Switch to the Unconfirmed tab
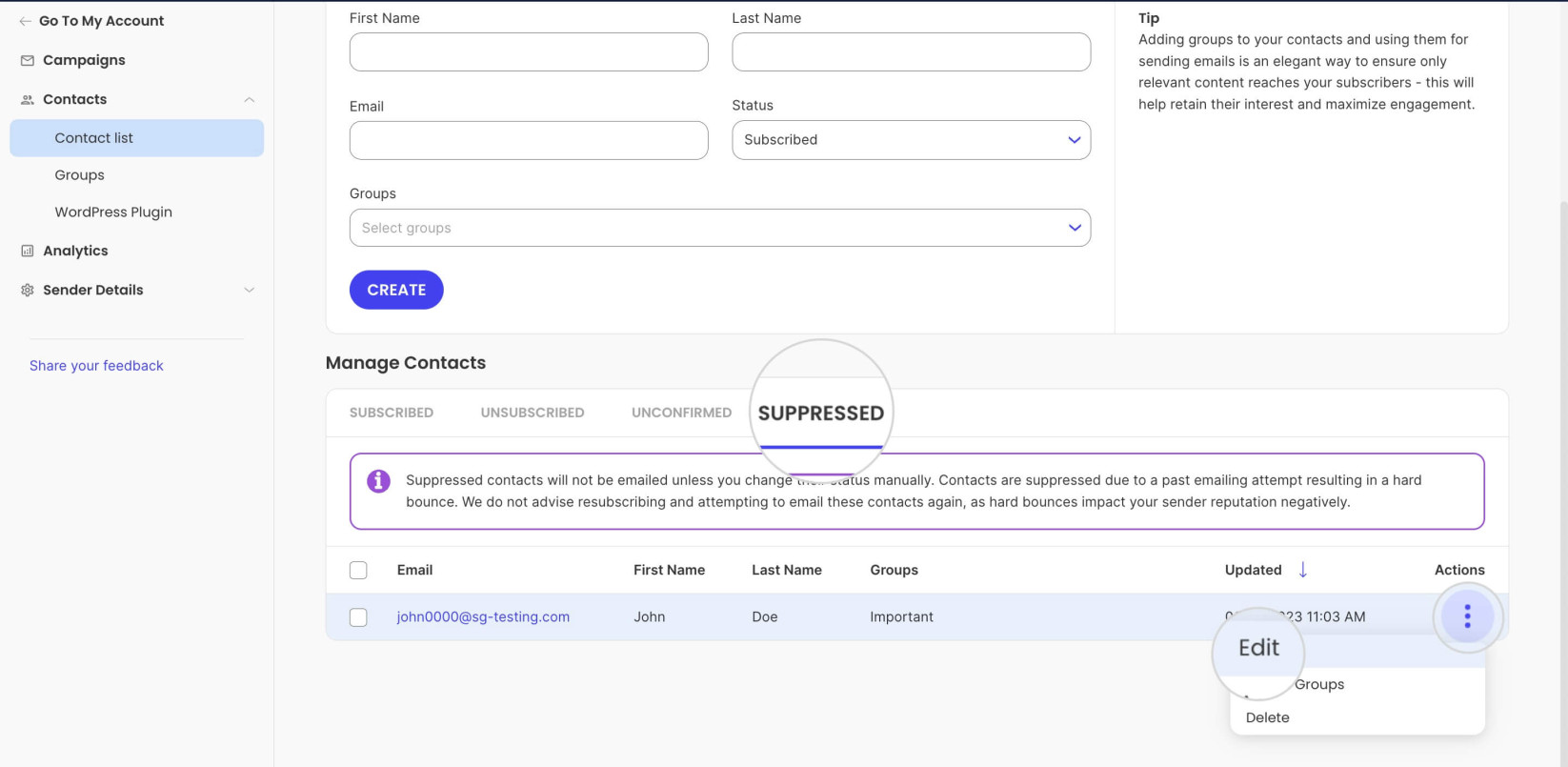This screenshot has height=767, width=1568. (681, 413)
